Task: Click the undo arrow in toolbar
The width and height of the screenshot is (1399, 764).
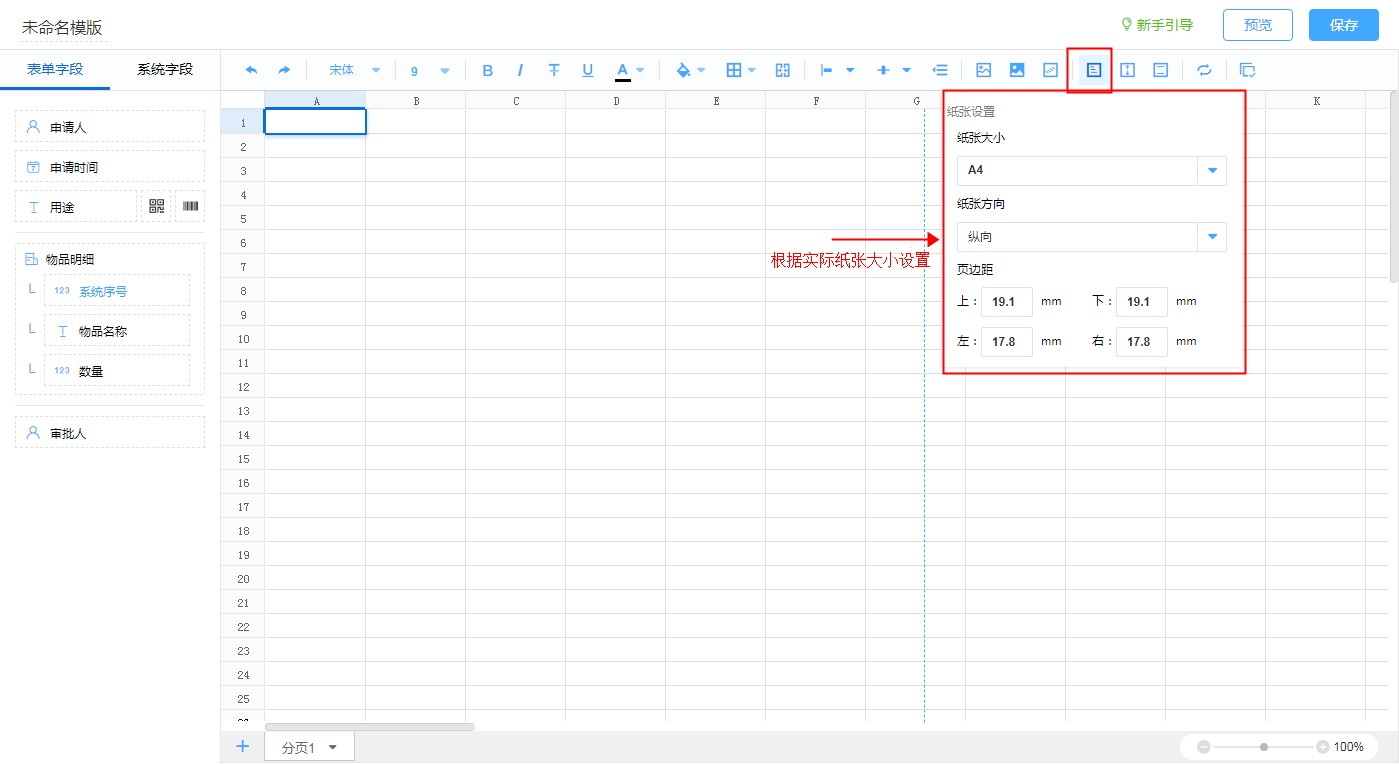Action: (x=251, y=70)
